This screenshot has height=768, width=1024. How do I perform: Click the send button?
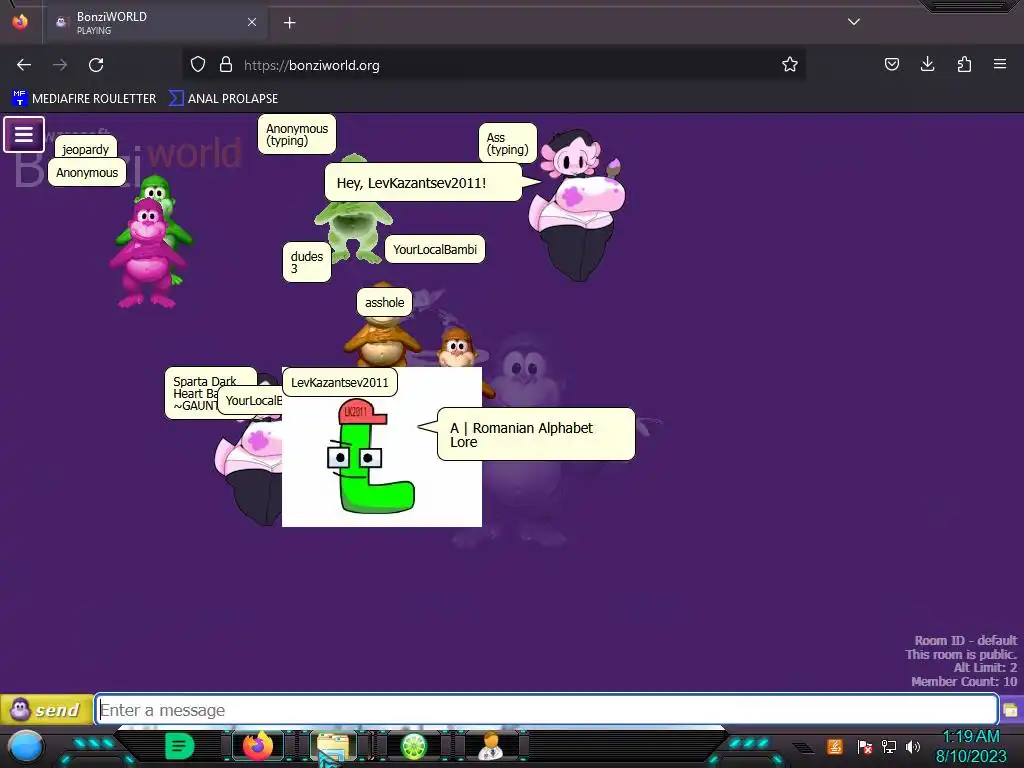[46, 710]
